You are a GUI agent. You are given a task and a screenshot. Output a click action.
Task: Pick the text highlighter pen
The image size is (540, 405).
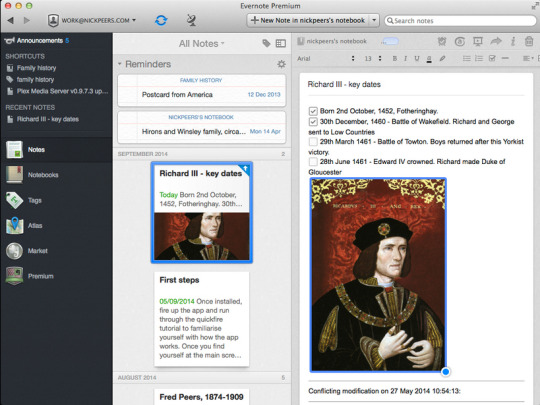pos(443,59)
